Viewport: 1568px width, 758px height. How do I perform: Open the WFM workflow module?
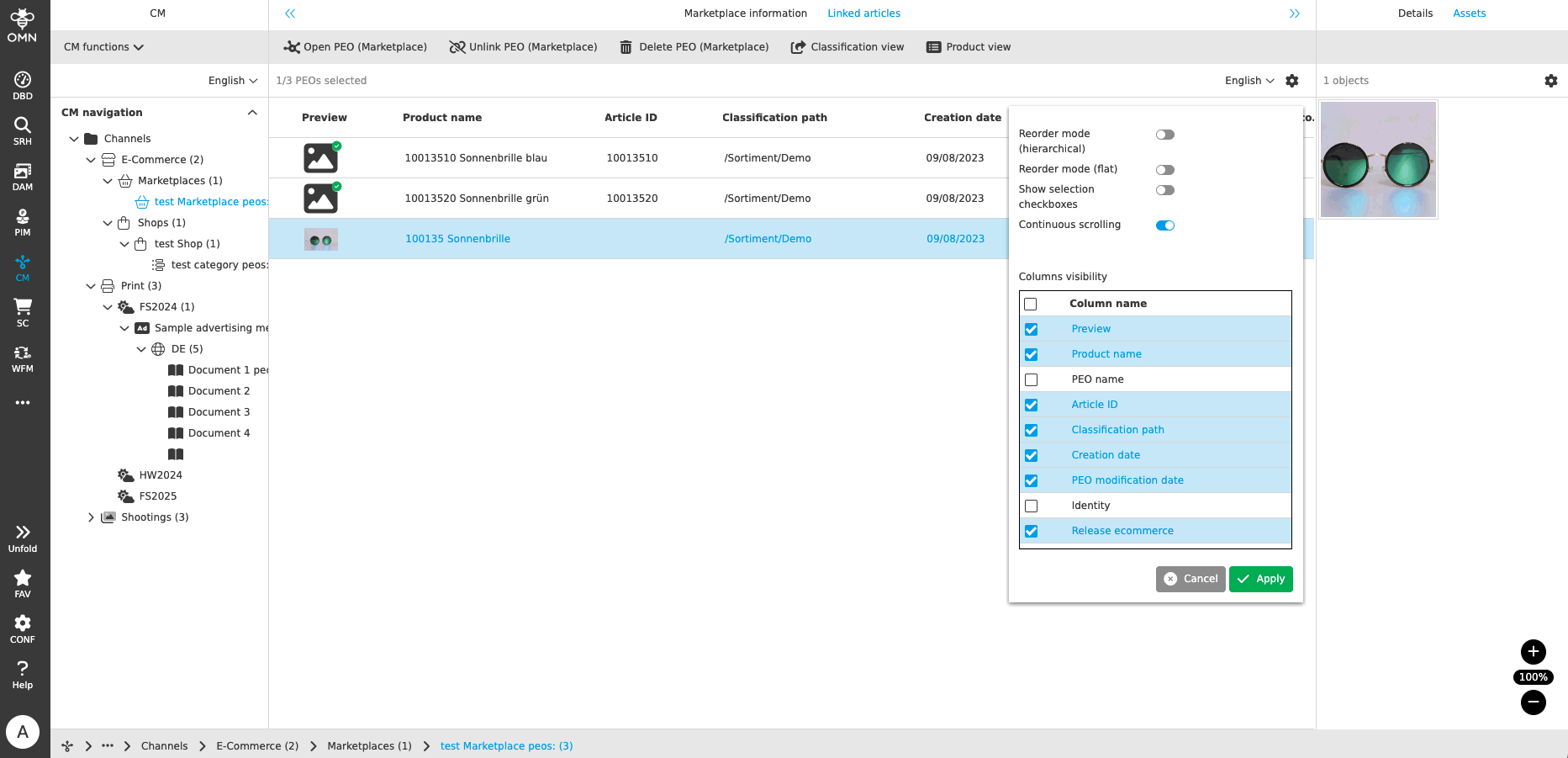pyautogui.click(x=23, y=358)
